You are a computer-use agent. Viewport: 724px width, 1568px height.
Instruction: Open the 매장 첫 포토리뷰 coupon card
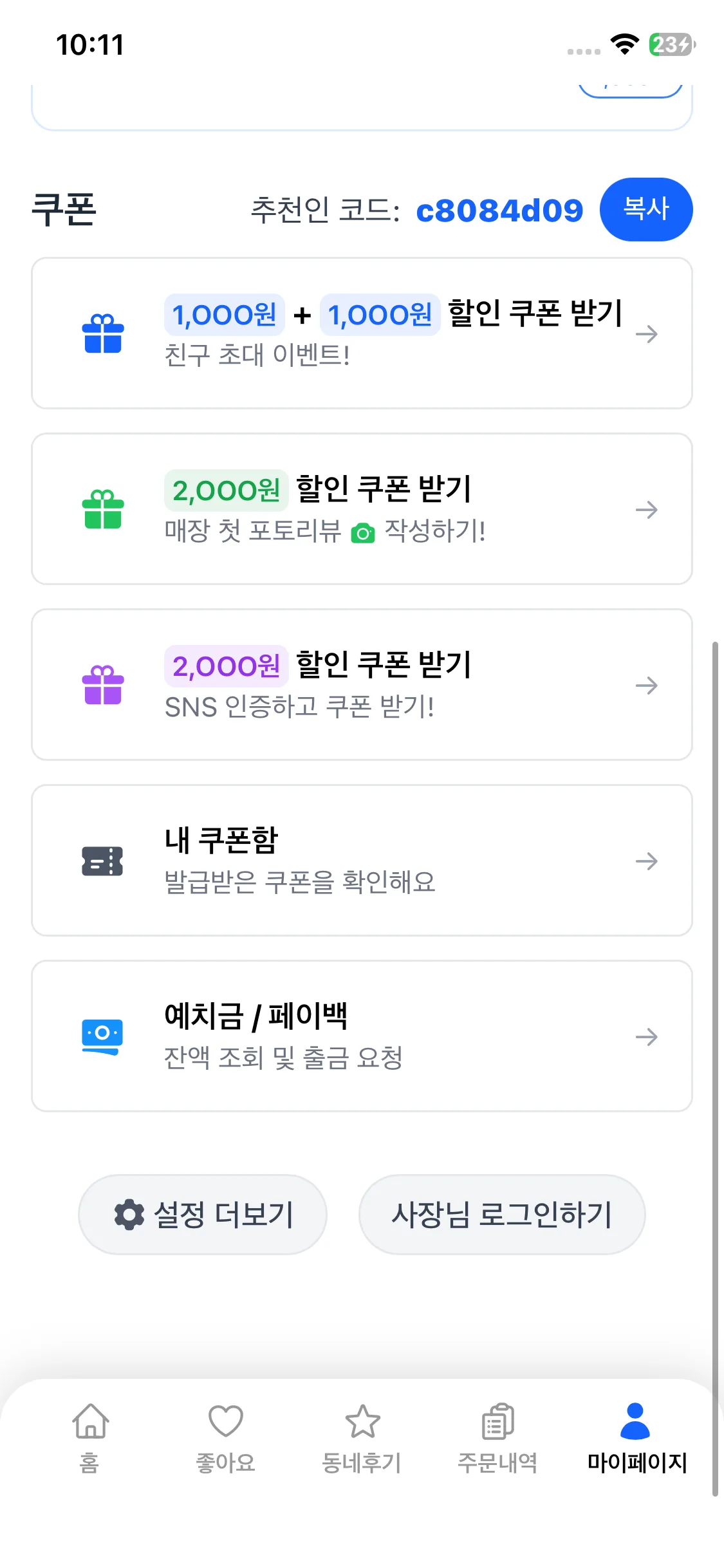362,509
